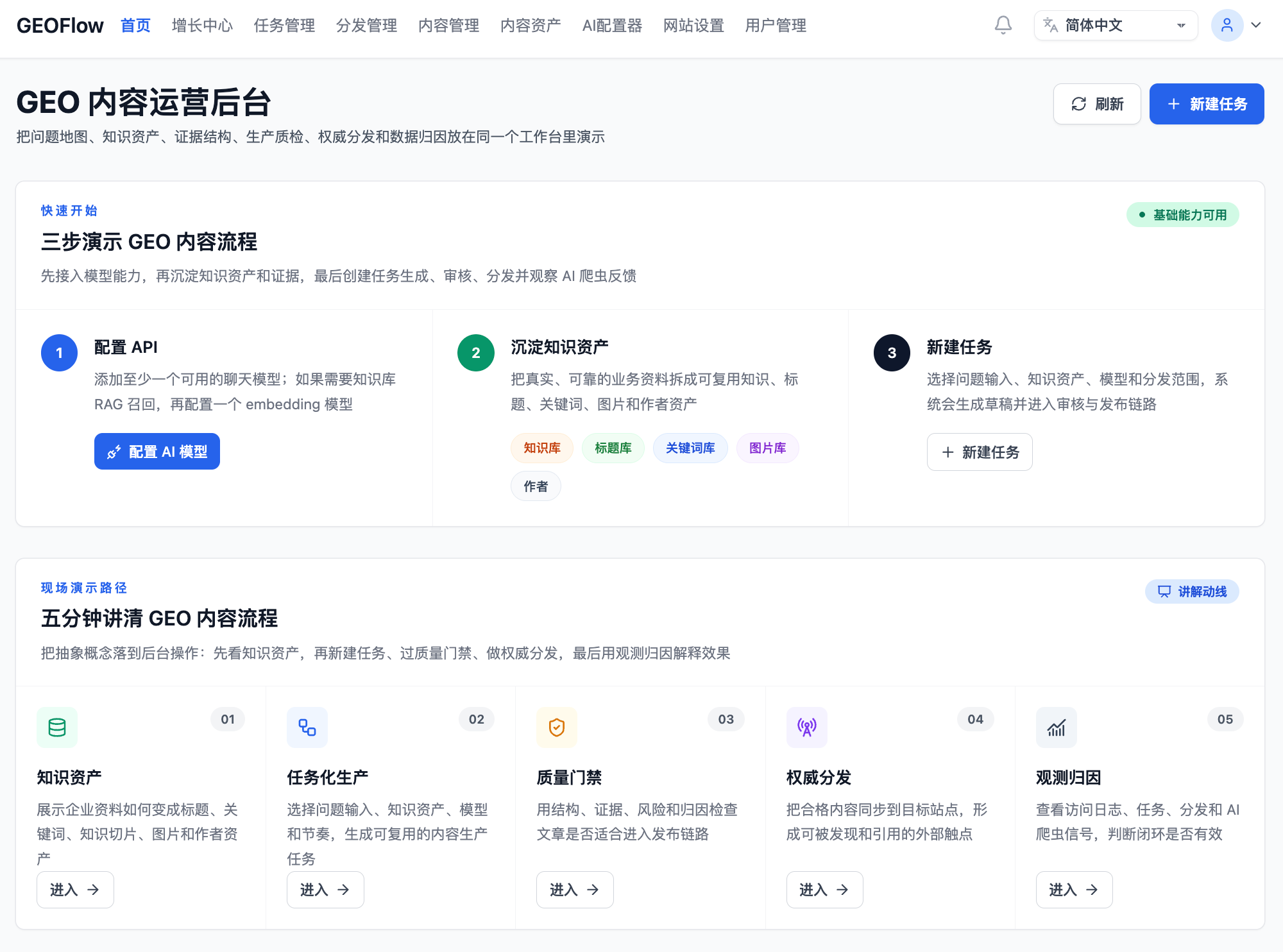Image resolution: width=1283 pixels, height=952 pixels.
Task: Click the 刷新 button
Action: (x=1097, y=104)
